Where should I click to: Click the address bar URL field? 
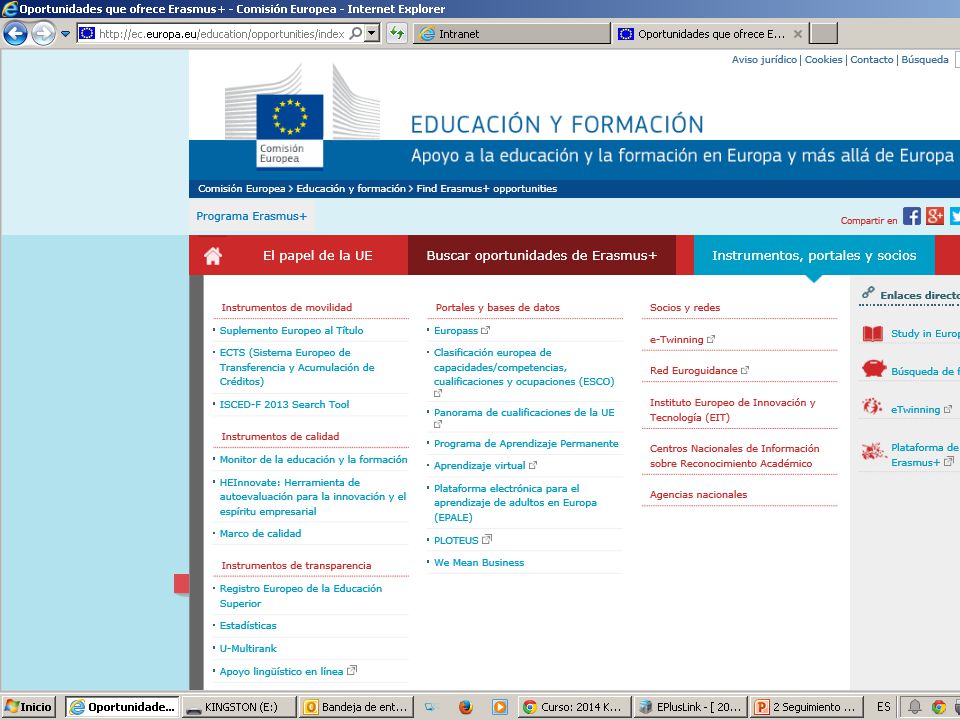coord(221,34)
